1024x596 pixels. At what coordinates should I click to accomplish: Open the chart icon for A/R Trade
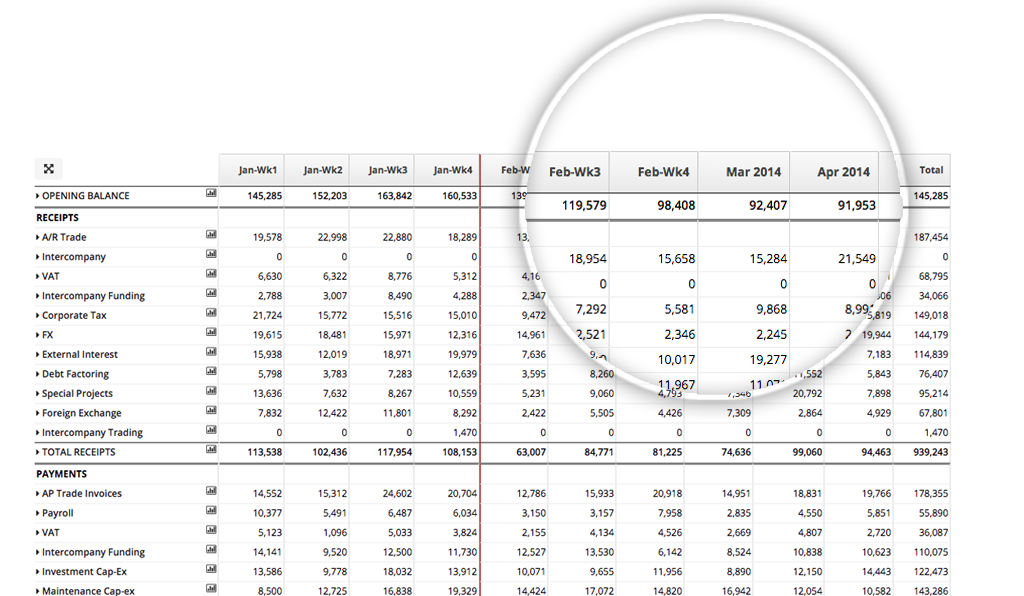211,234
